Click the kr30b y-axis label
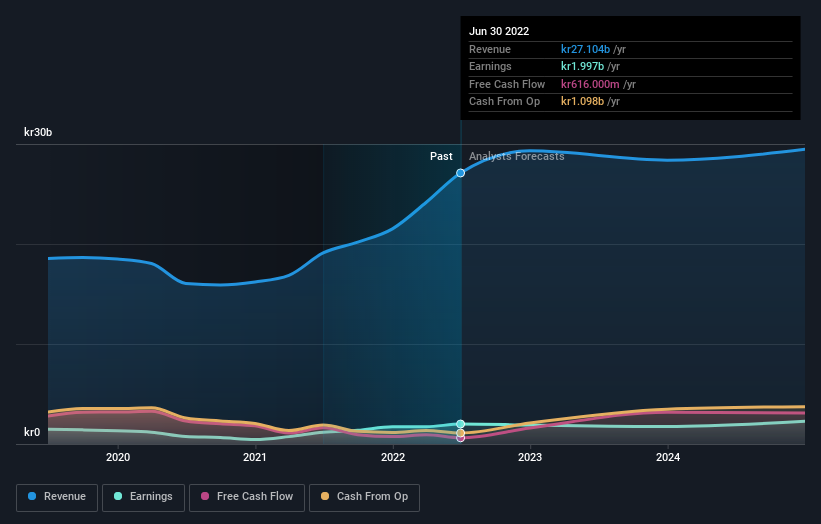 click(38, 132)
